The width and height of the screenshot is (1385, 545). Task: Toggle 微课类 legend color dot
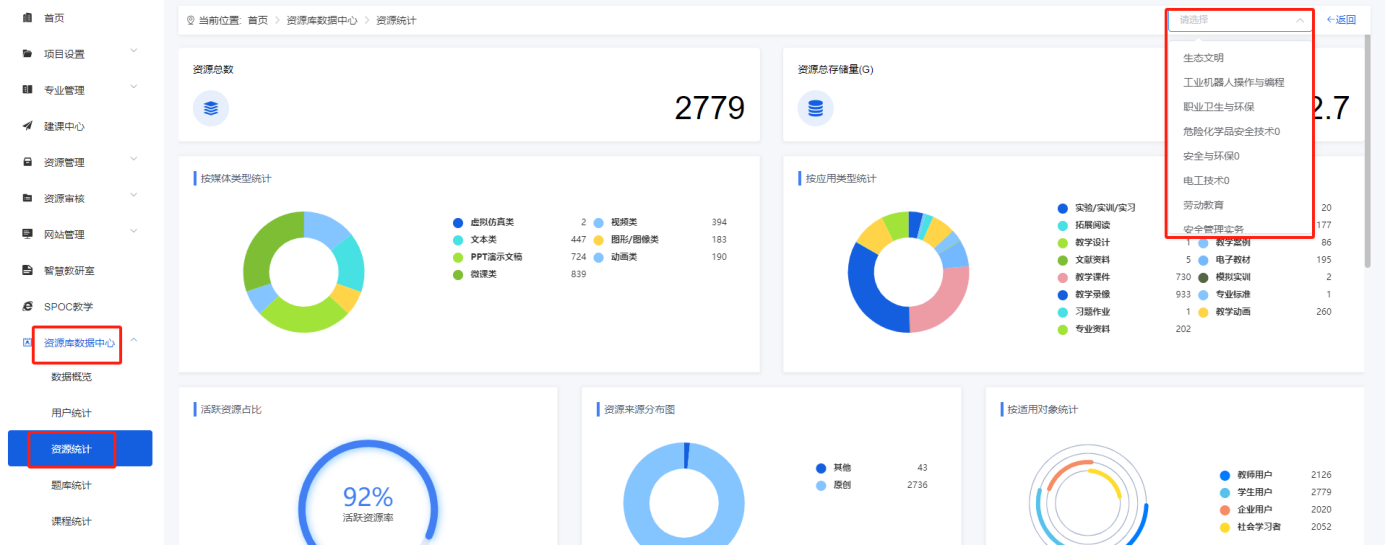(x=458, y=274)
